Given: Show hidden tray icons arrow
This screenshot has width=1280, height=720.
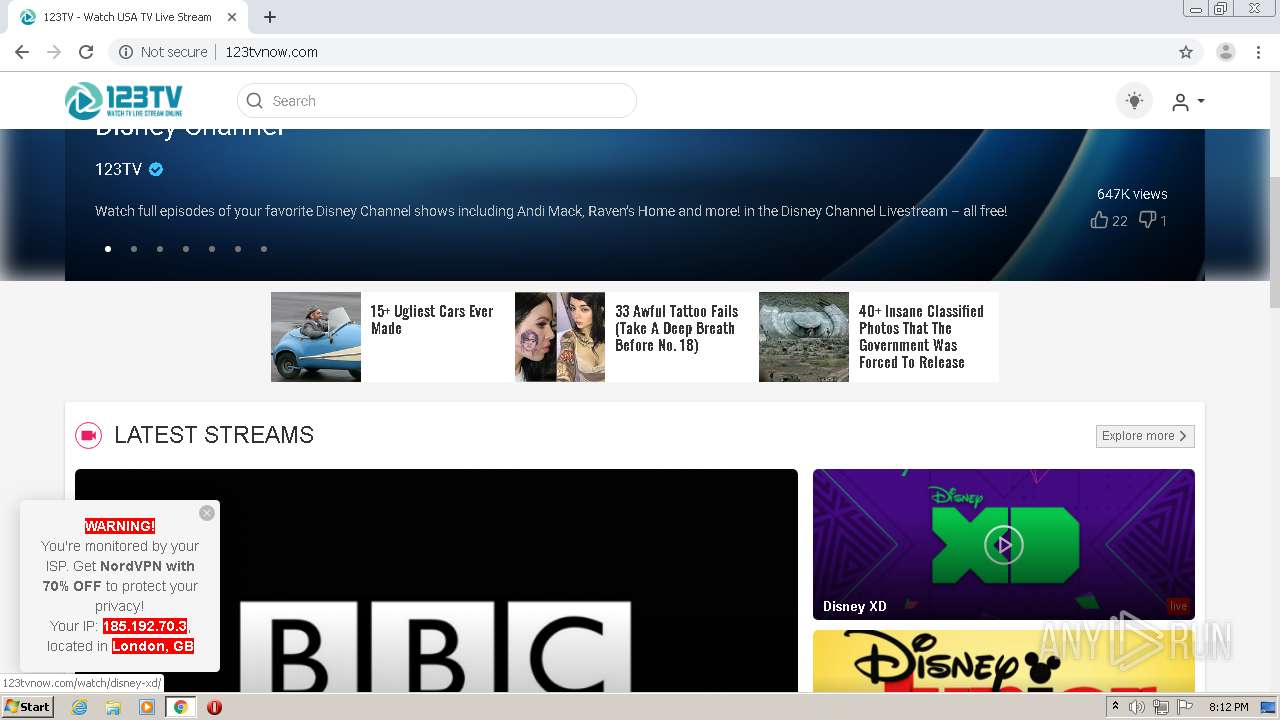Looking at the screenshot, I should [1115, 707].
